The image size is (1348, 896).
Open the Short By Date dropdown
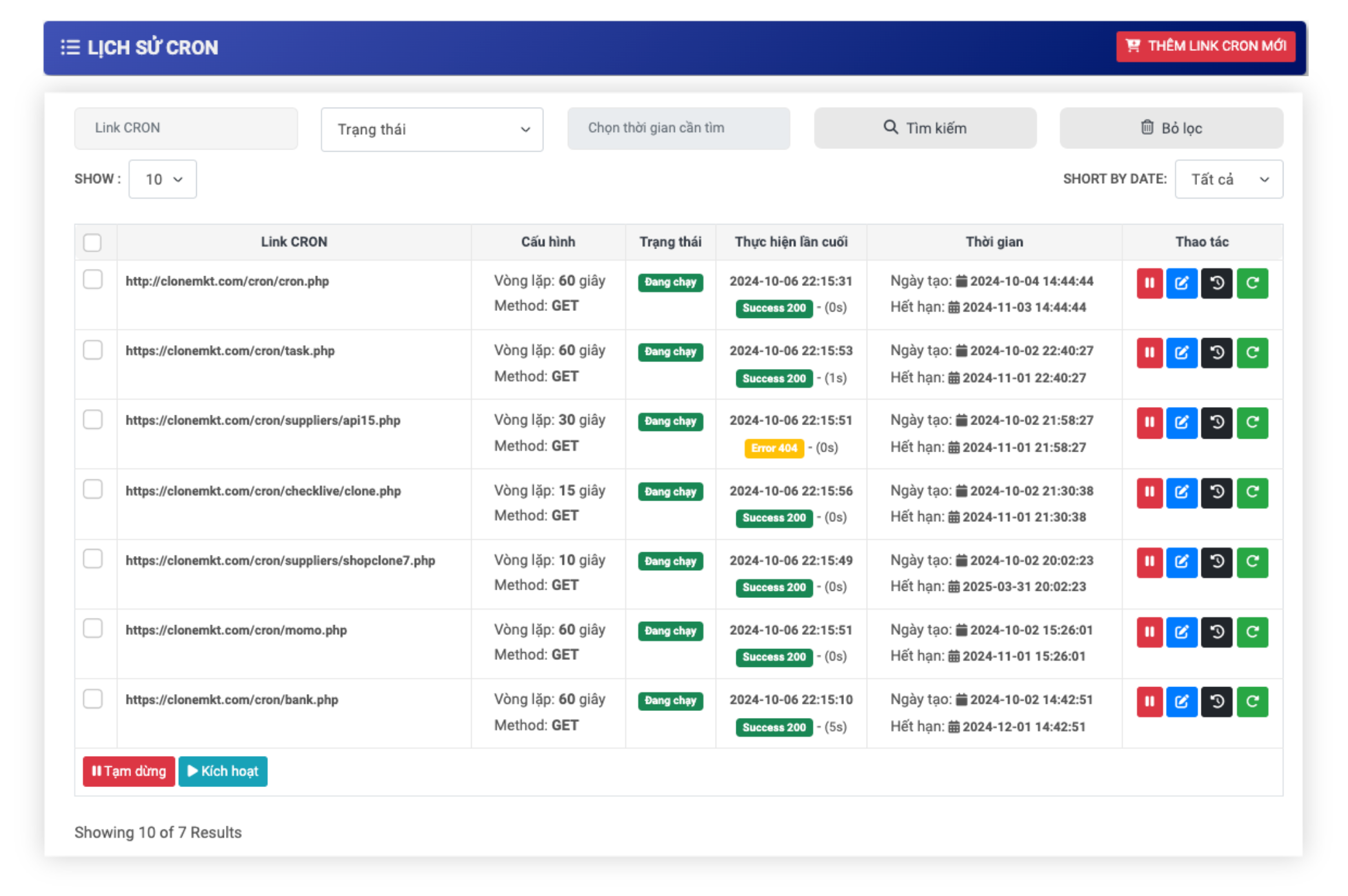coord(1228,179)
